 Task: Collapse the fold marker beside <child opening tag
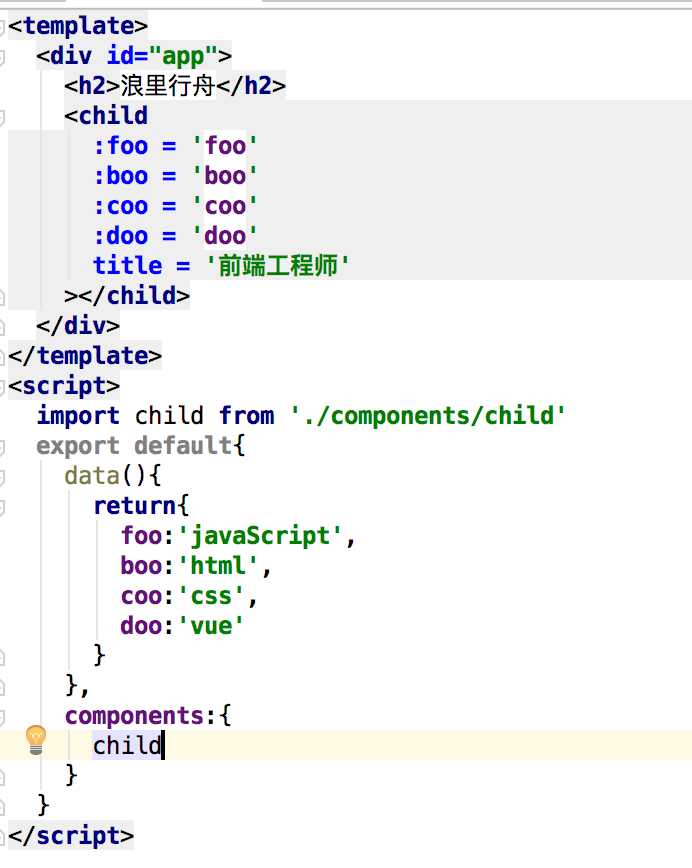click(2, 116)
